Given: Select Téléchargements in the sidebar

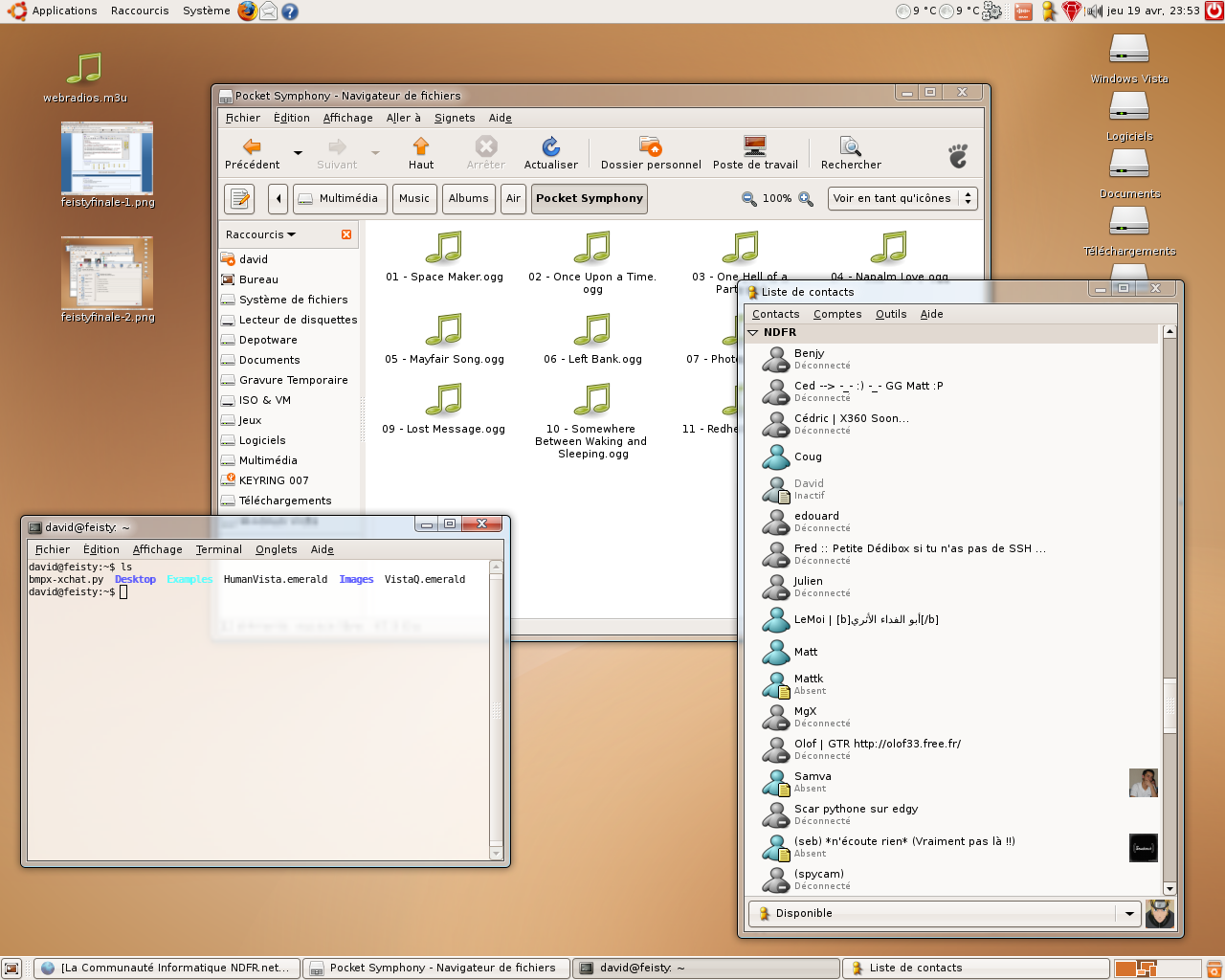Looking at the screenshot, I should (284, 501).
